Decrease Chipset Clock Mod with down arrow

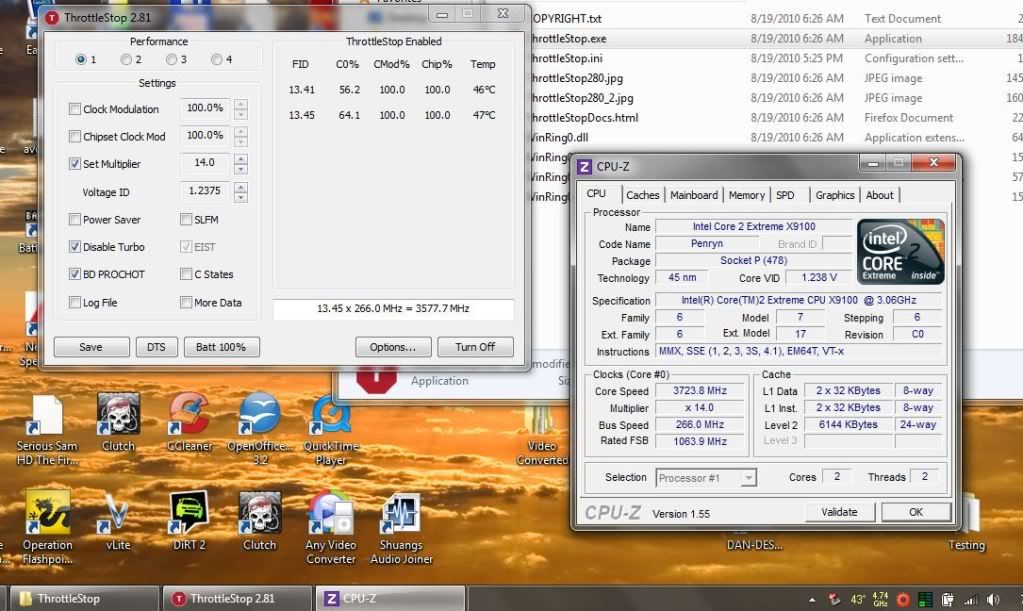click(x=241, y=142)
